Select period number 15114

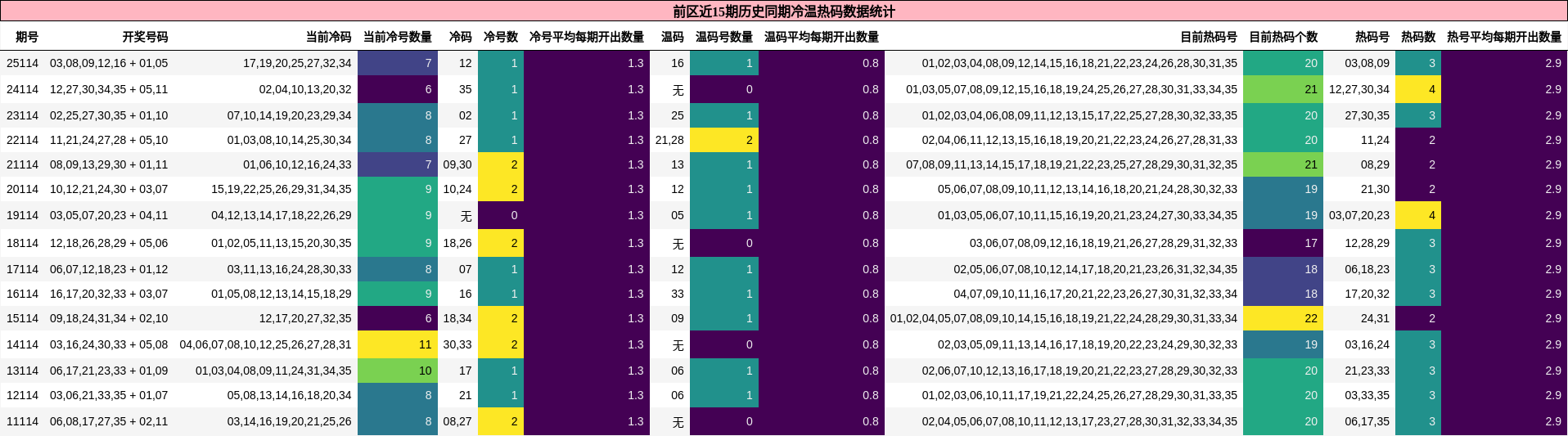point(22,318)
